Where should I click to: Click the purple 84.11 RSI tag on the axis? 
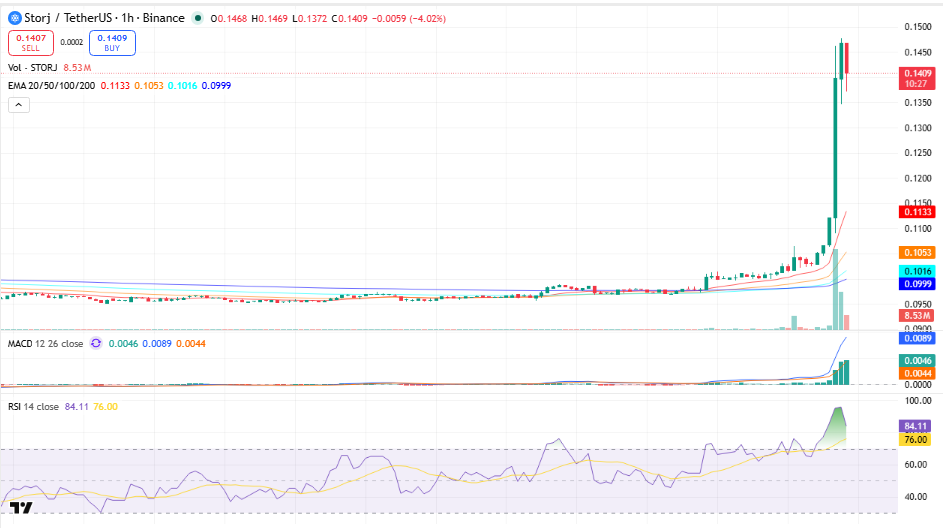(x=915, y=426)
